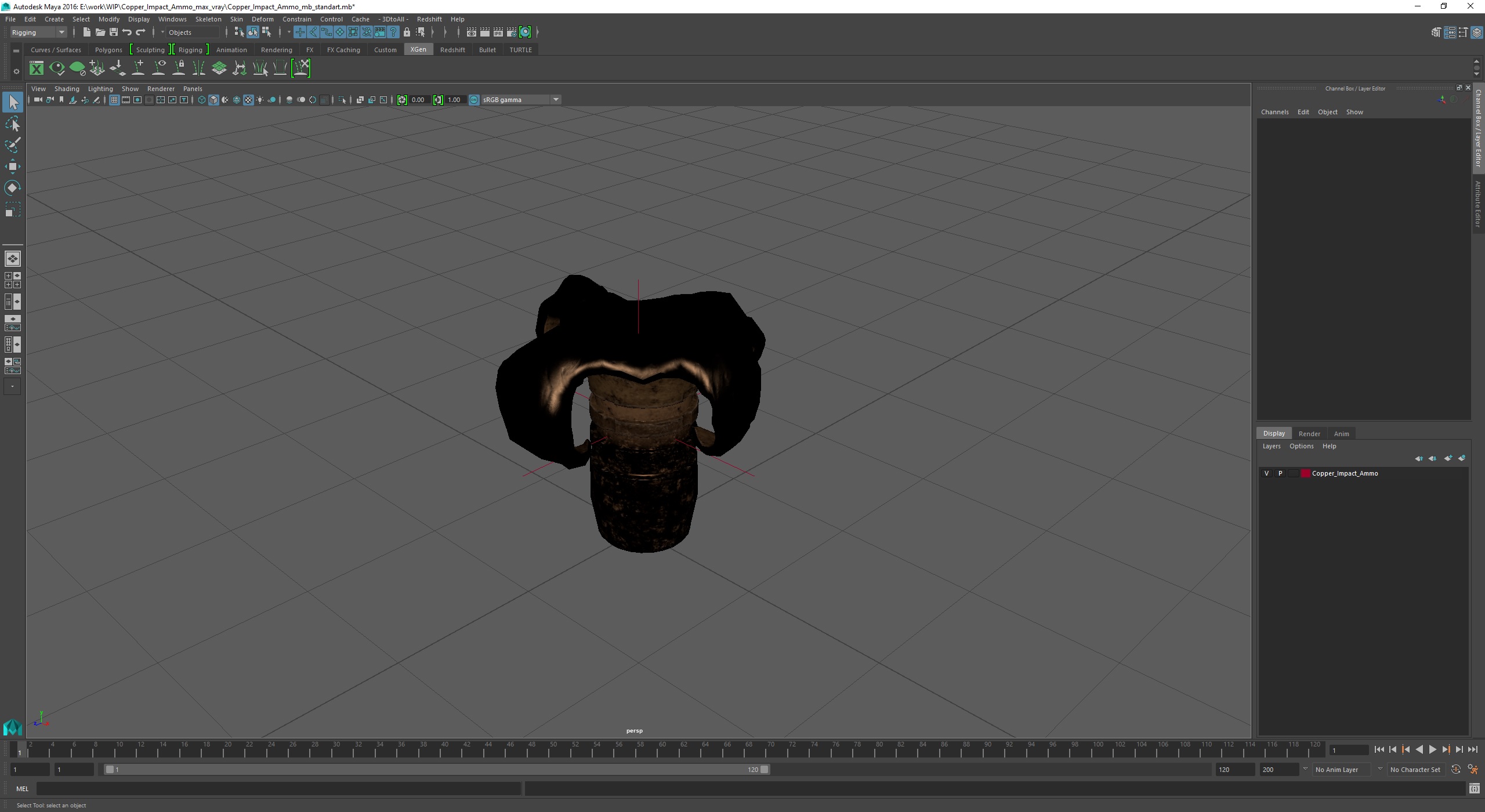Open render settings icon
Image resolution: width=1485 pixels, height=812 pixels.
[512, 32]
